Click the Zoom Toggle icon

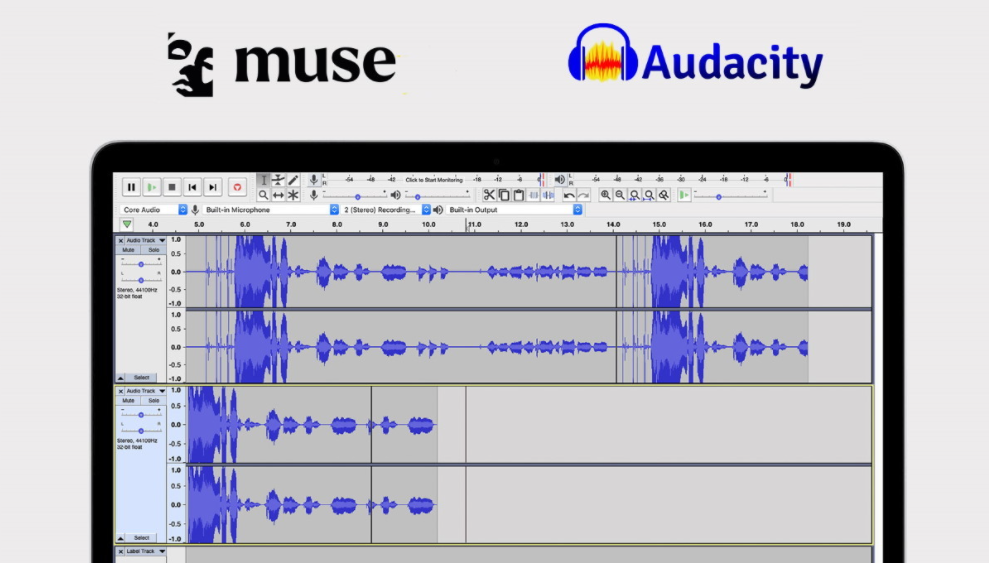(664, 195)
